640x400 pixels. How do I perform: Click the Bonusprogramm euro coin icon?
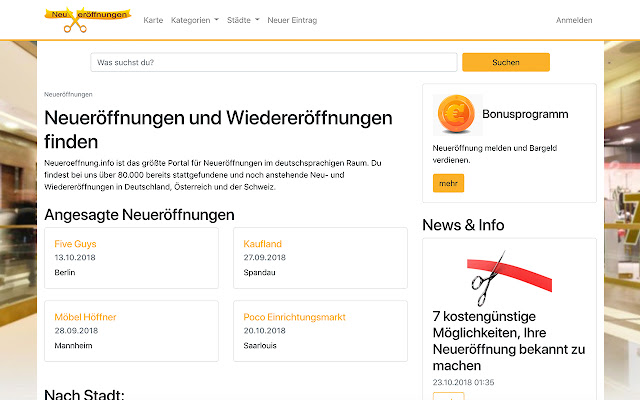pos(457,115)
